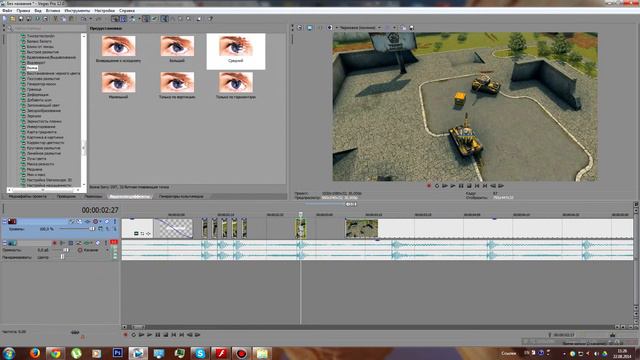
Task: Toggle Enable Snapping in main toolbar
Action: pyautogui.click(x=115, y=19)
